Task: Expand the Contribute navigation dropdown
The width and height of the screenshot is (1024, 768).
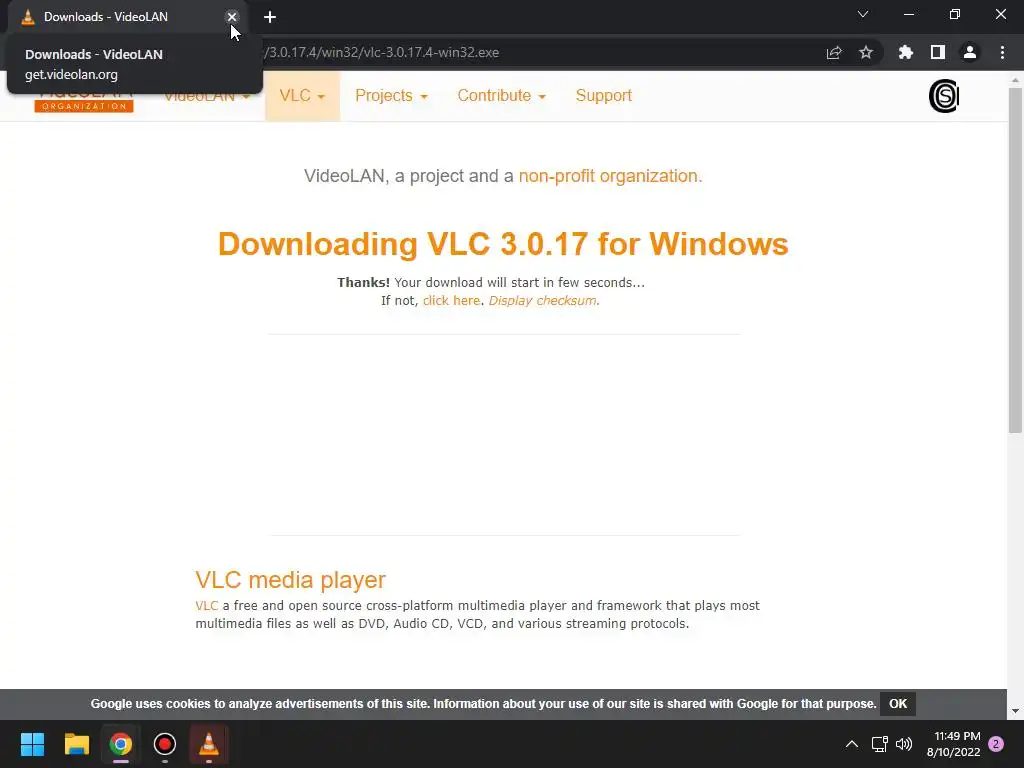Action: click(x=502, y=95)
